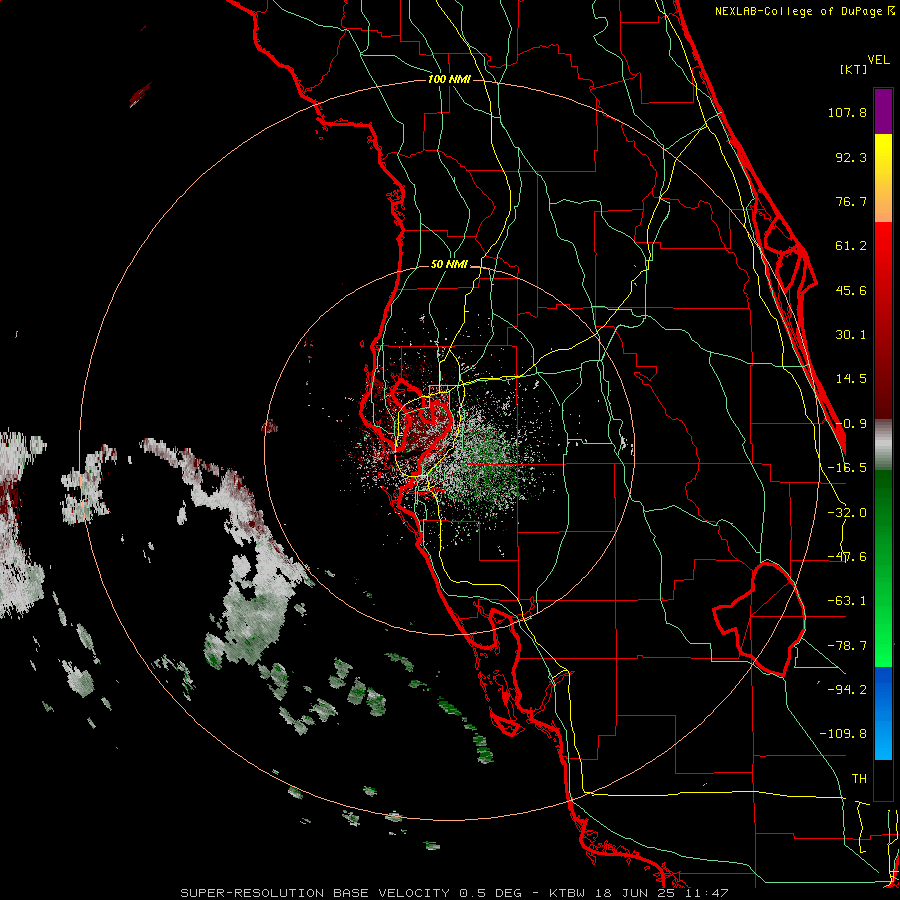Screen dimensions: 900x900
Task: Click the 11:47 timestamp in the caption
Action: (x=708, y=893)
